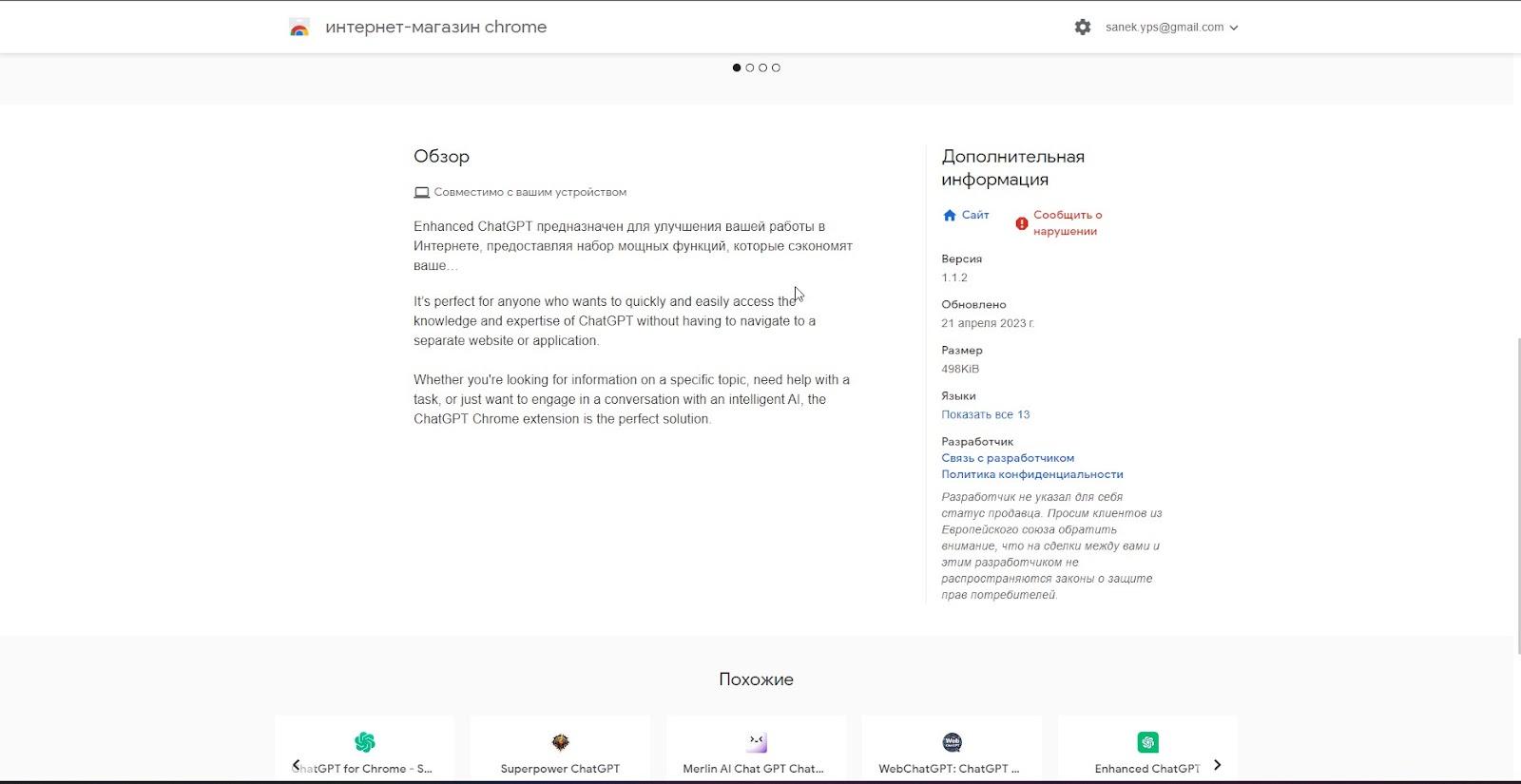Click the page vertical scrollbar
The image size is (1521, 784).
click(x=1517, y=494)
